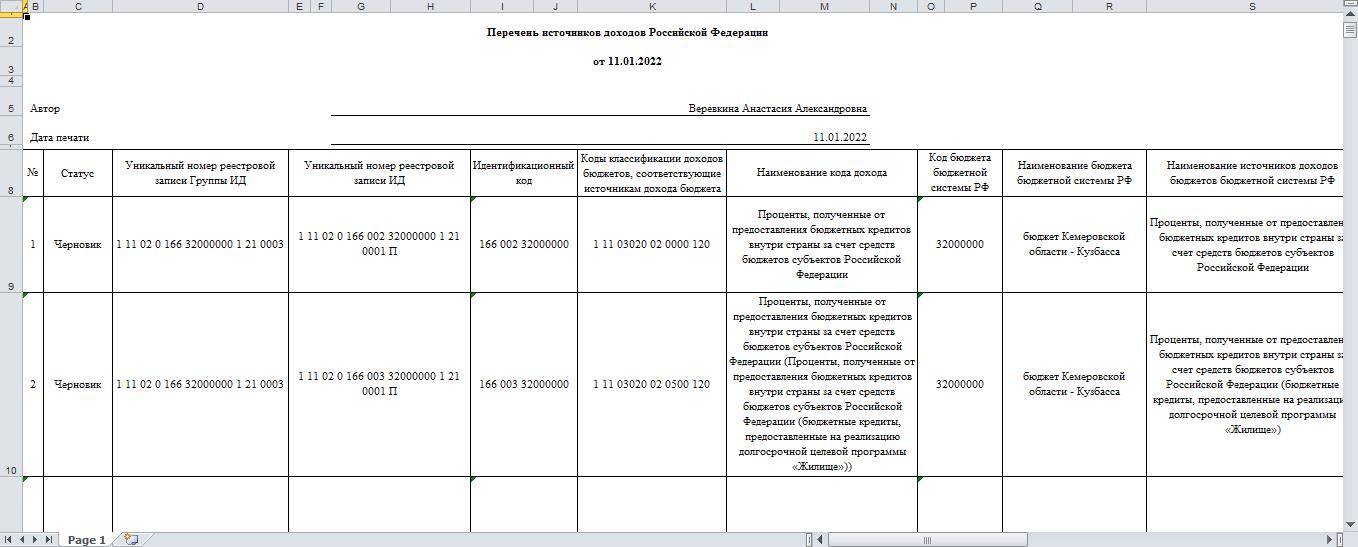The width and height of the screenshot is (1358, 547).
Task: Select column K header
Action: 652,6
